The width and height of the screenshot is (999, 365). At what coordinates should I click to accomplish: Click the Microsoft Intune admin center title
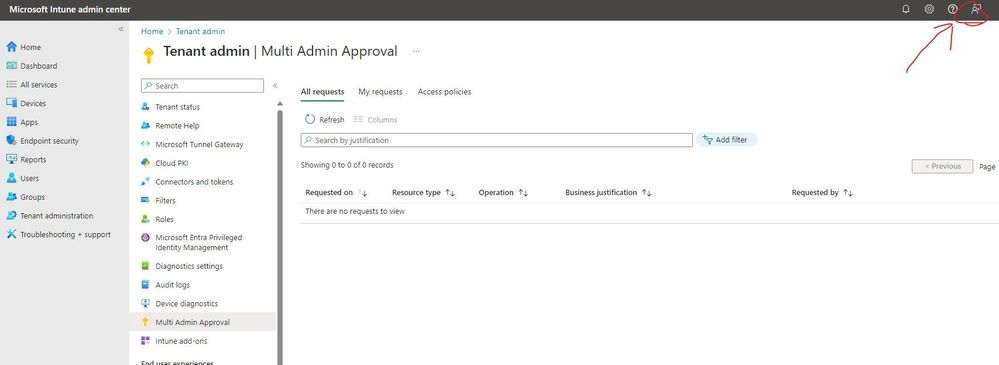pyautogui.click(x=70, y=10)
